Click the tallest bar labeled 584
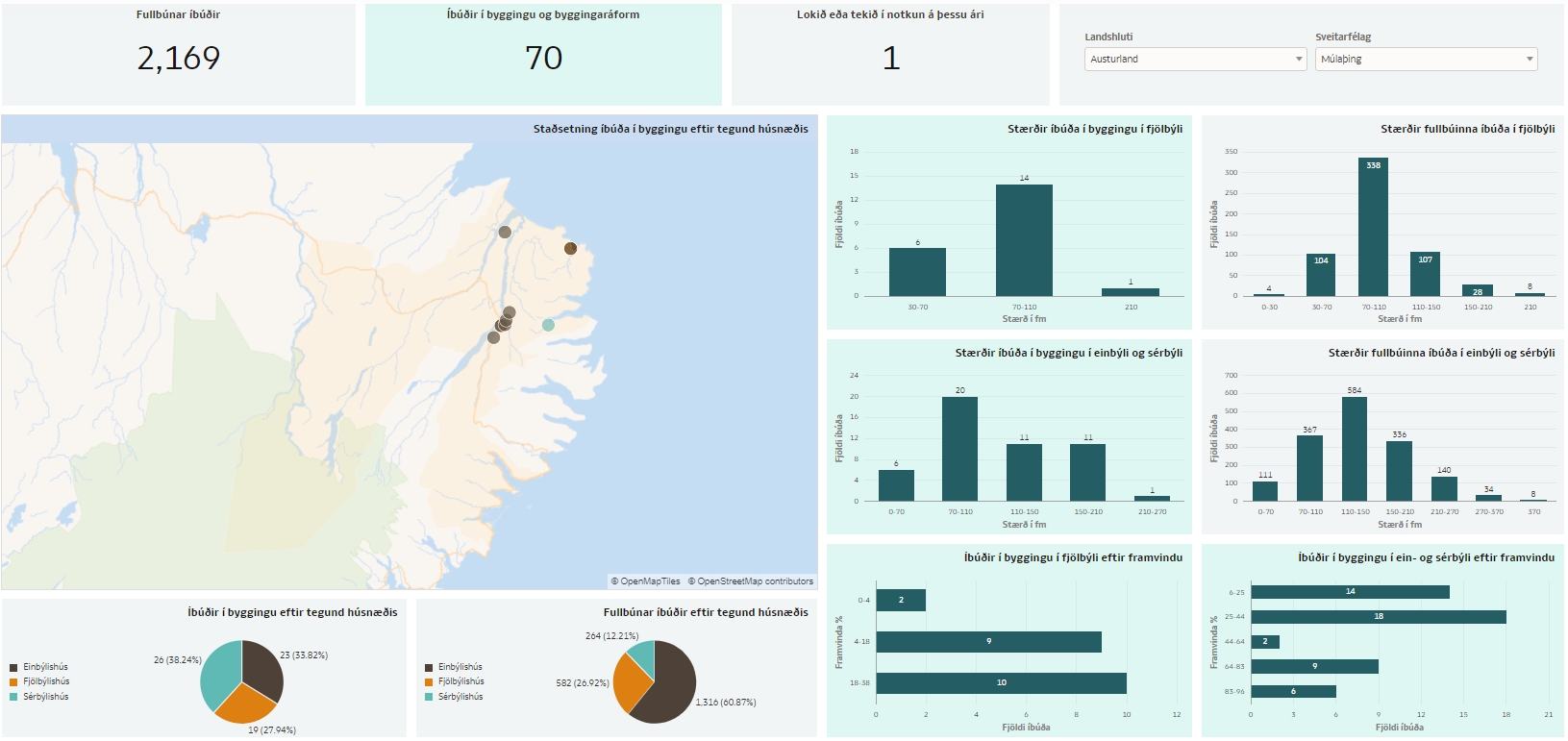The width and height of the screenshot is (1568, 741). pyautogui.click(x=1354, y=449)
